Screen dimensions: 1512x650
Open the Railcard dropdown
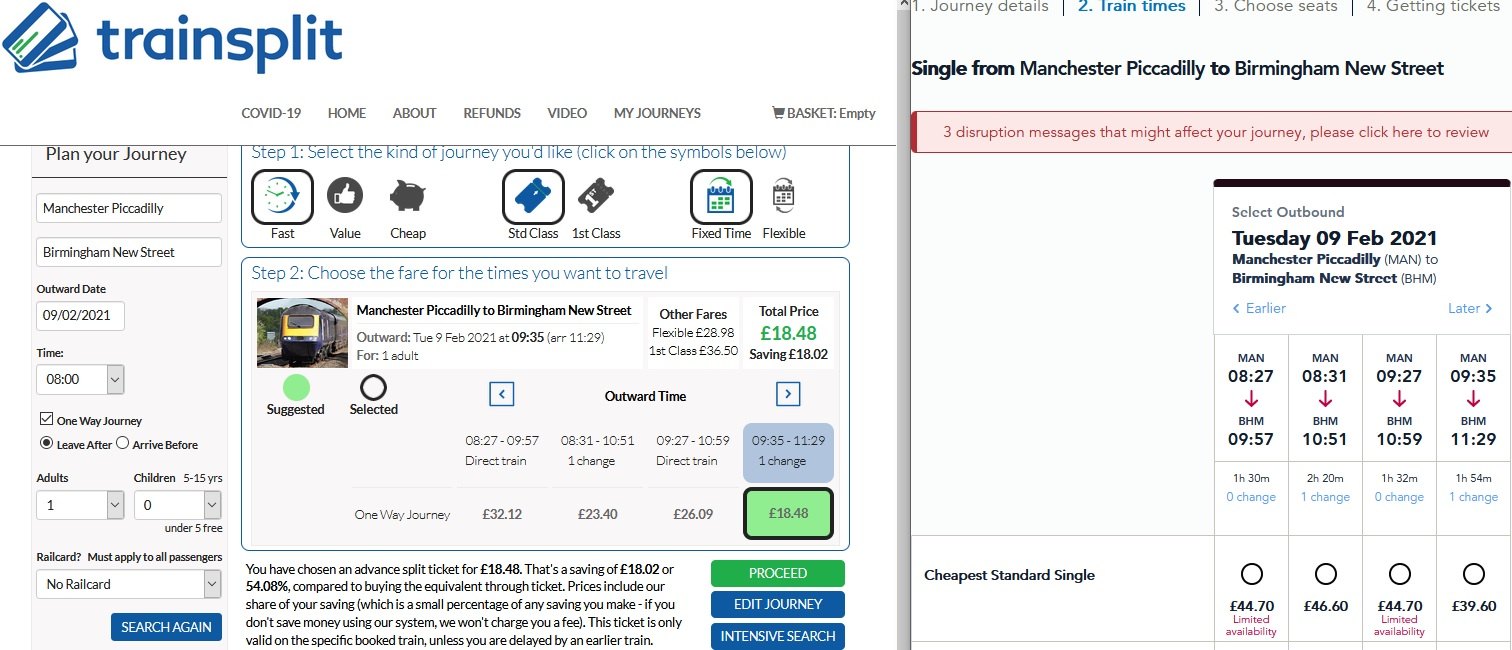click(x=128, y=584)
